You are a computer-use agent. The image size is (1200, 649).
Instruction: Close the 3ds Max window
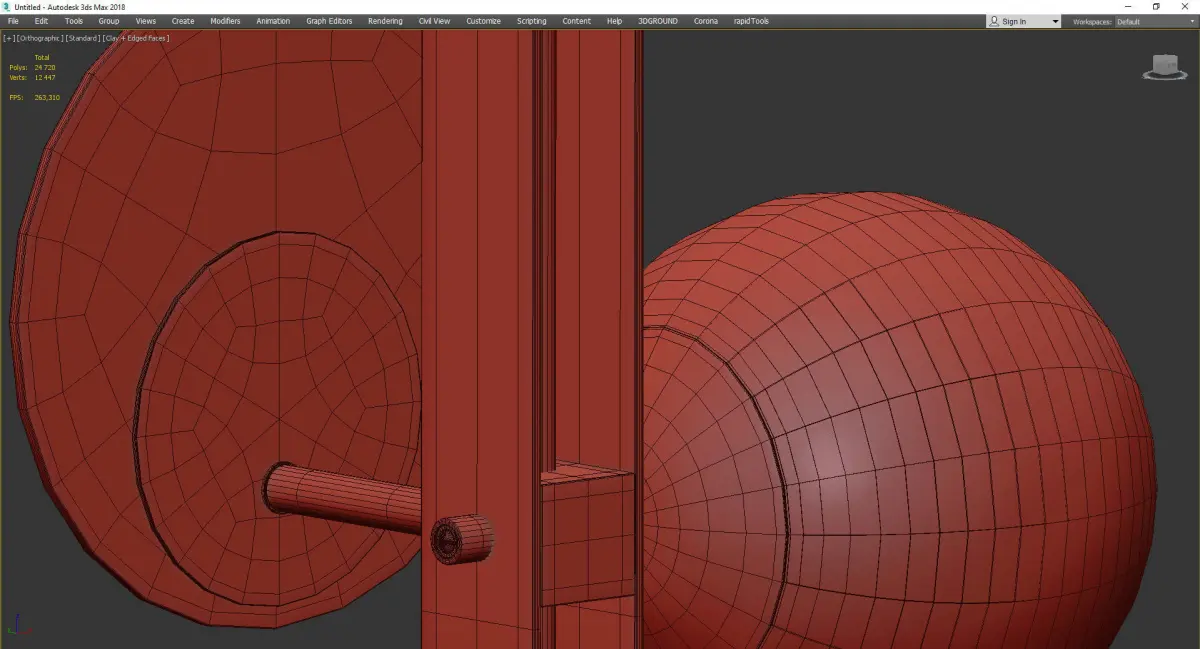(x=1184, y=6)
